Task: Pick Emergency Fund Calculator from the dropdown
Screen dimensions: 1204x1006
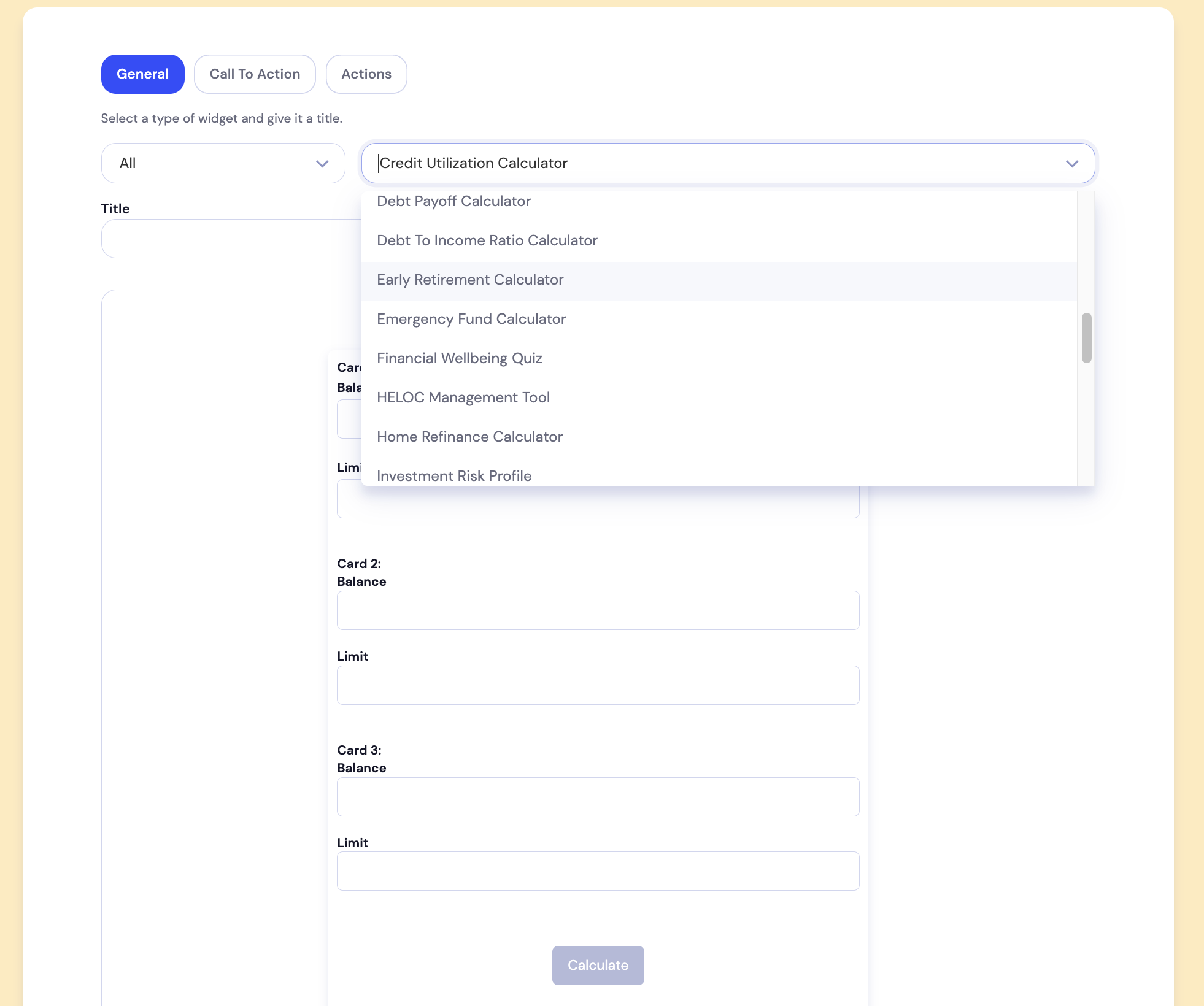Action: click(x=471, y=319)
